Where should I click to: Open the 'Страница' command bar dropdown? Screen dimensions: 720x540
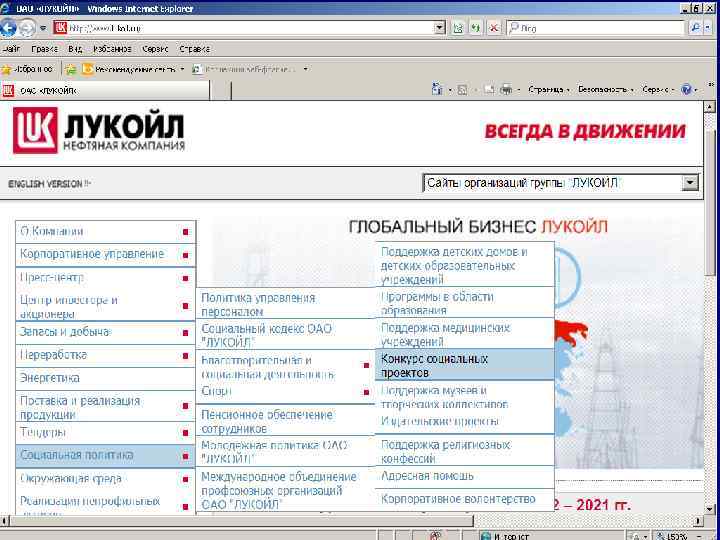[549, 90]
